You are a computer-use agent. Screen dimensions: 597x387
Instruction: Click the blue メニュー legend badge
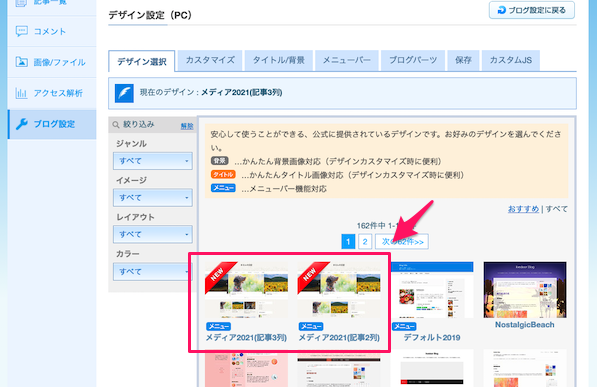(223, 188)
